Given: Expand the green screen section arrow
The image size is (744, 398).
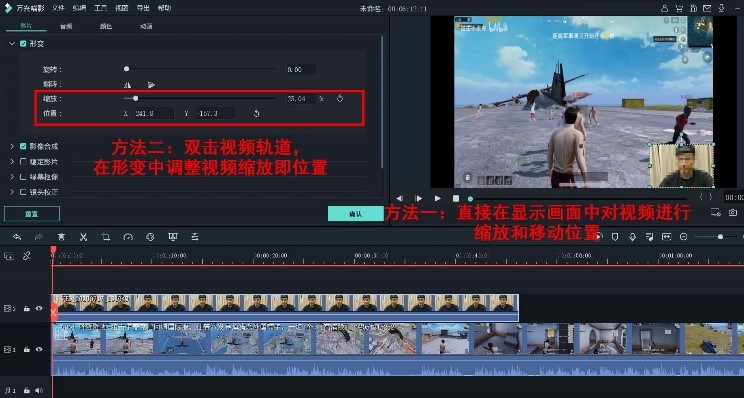Looking at the screenshot, I should [x=12, y=177].
